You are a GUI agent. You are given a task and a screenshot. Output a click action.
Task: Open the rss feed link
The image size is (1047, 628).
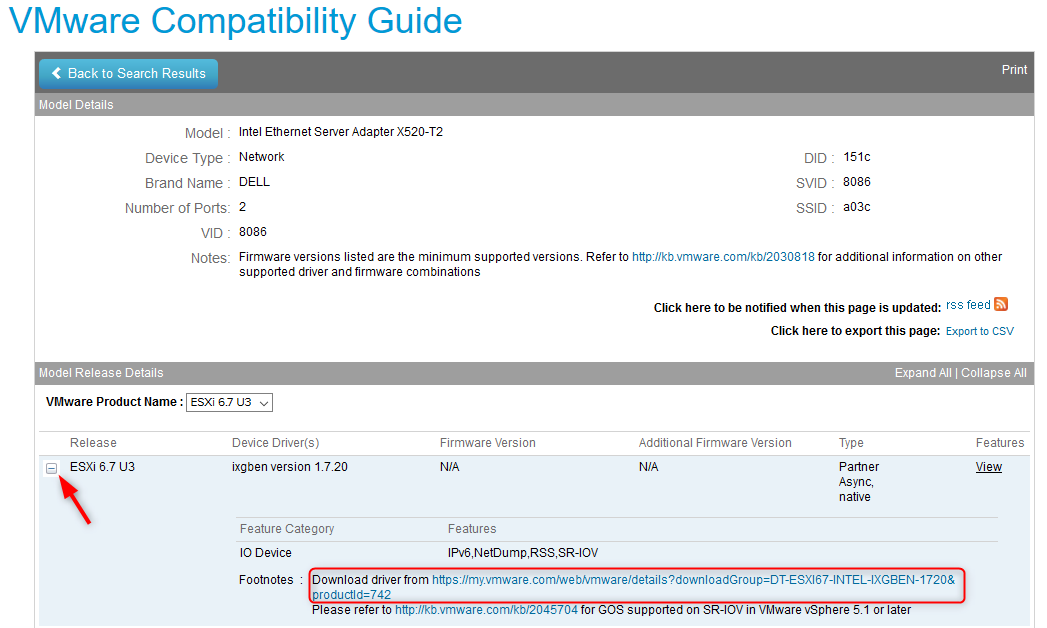[968, 305]
